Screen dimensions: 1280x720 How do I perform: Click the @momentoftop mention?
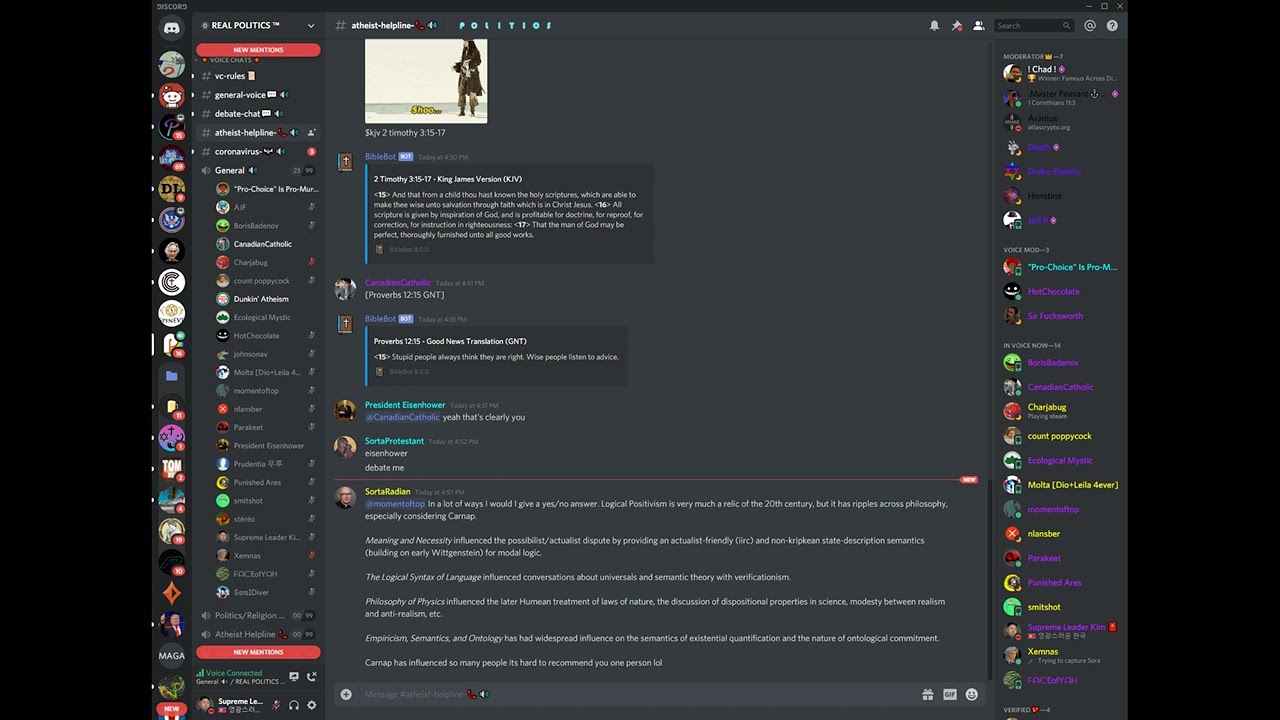395,504
